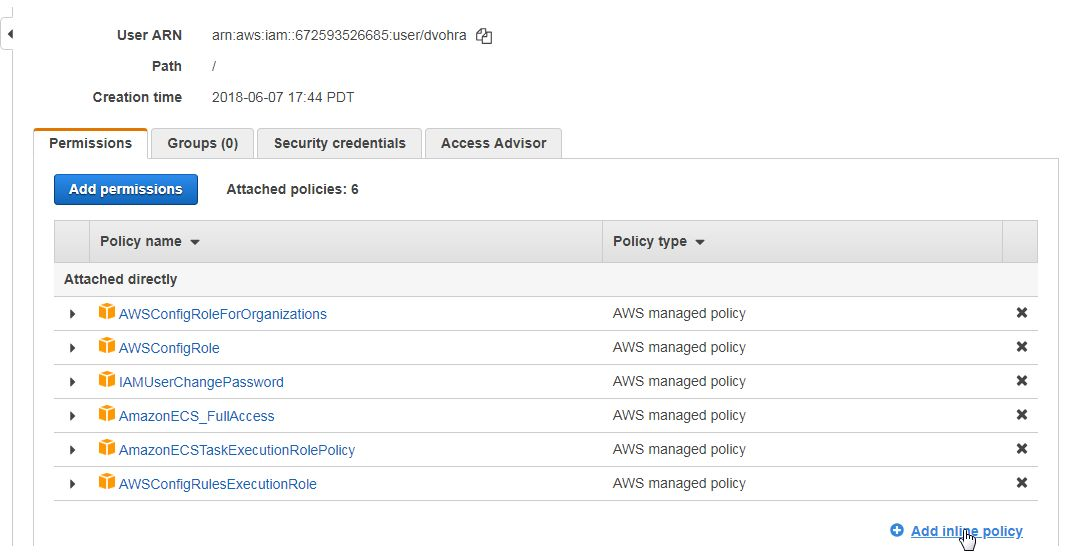The height and width of the screenshot is (553, 1066).
Task: Click the plus icon beside Add inline policy
Action: tap(897, 530)
